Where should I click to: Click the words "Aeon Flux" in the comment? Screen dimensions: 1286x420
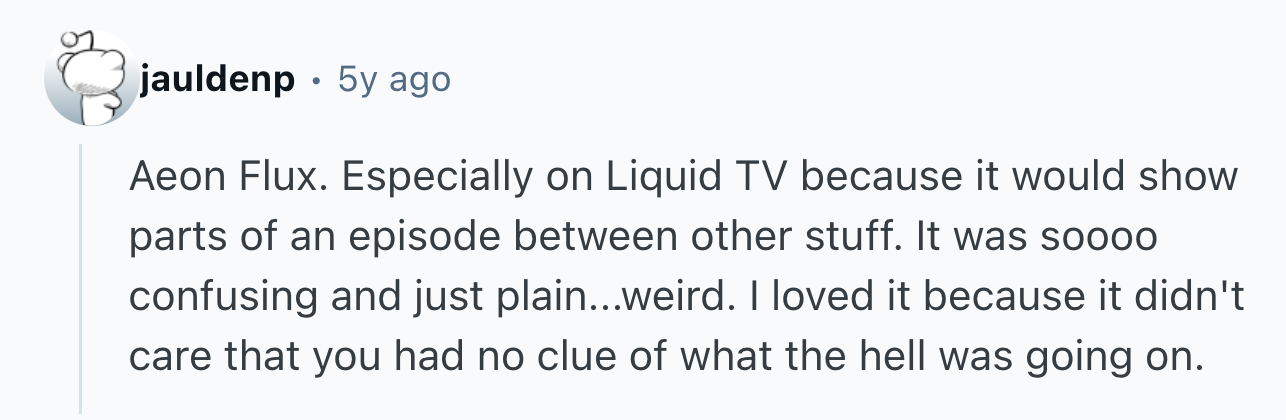pos(226,178)
